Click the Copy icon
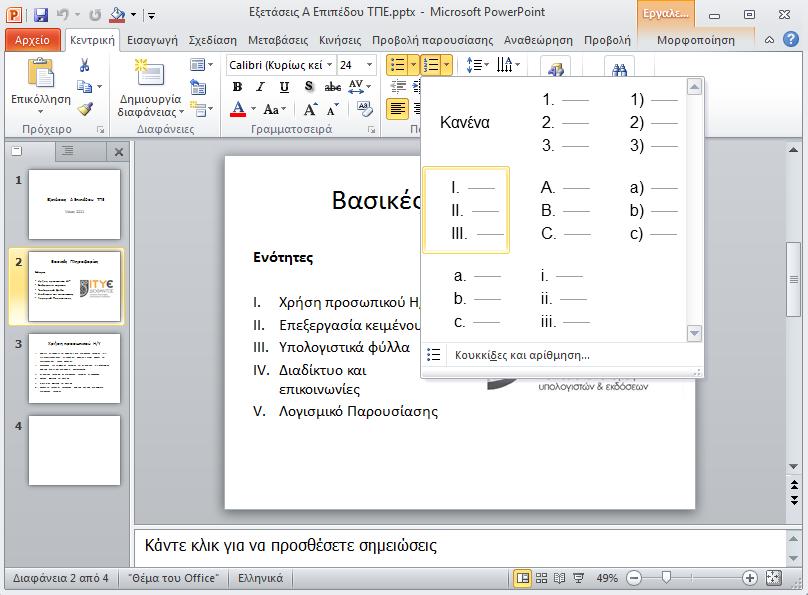The width and height of the screenshot is (808, 595). click(84, 86)
